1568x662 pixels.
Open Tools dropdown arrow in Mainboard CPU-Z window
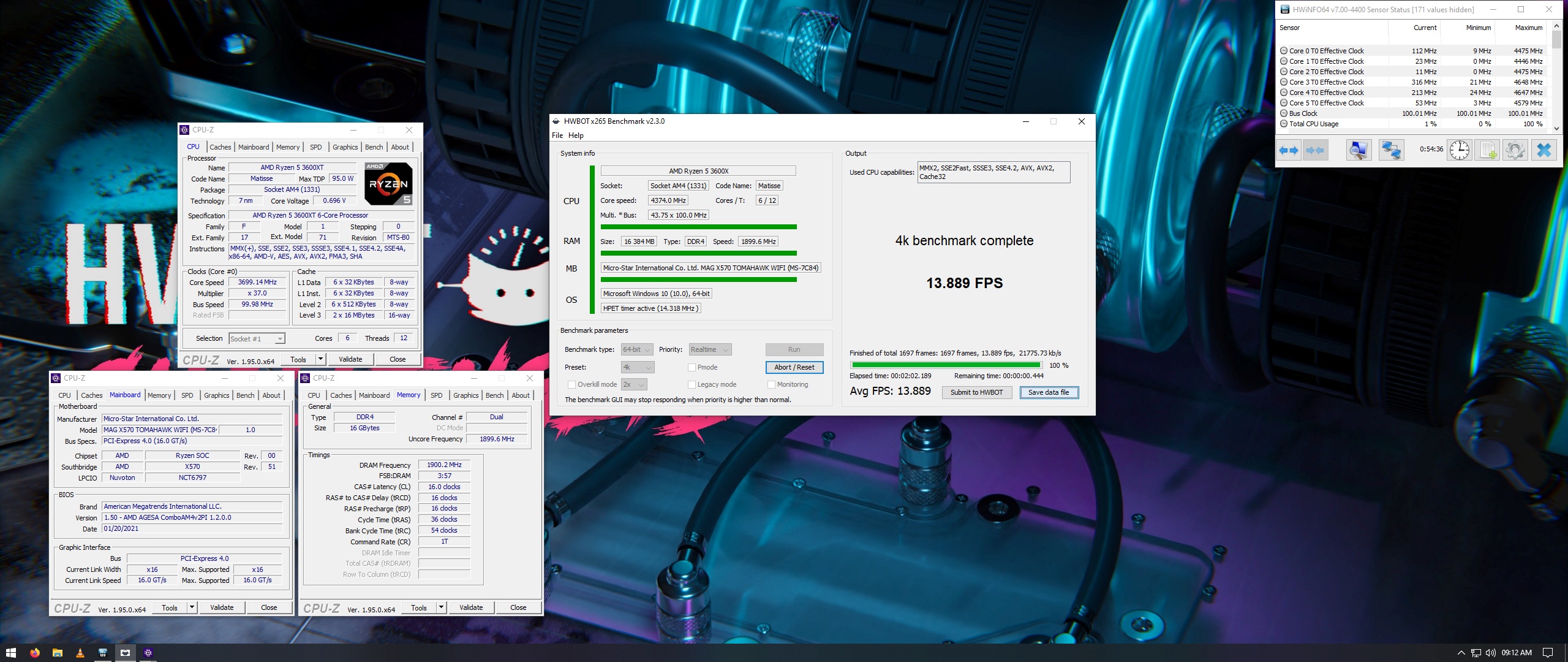point(192,608)
